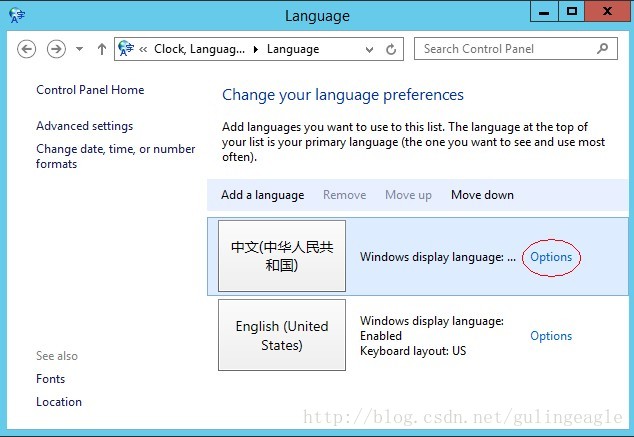Image resolution: width=634 pixels, height=437 pixels.
Task: Click the Back navigation arrow
Action: pyautogui.click(x=27, y=49)
